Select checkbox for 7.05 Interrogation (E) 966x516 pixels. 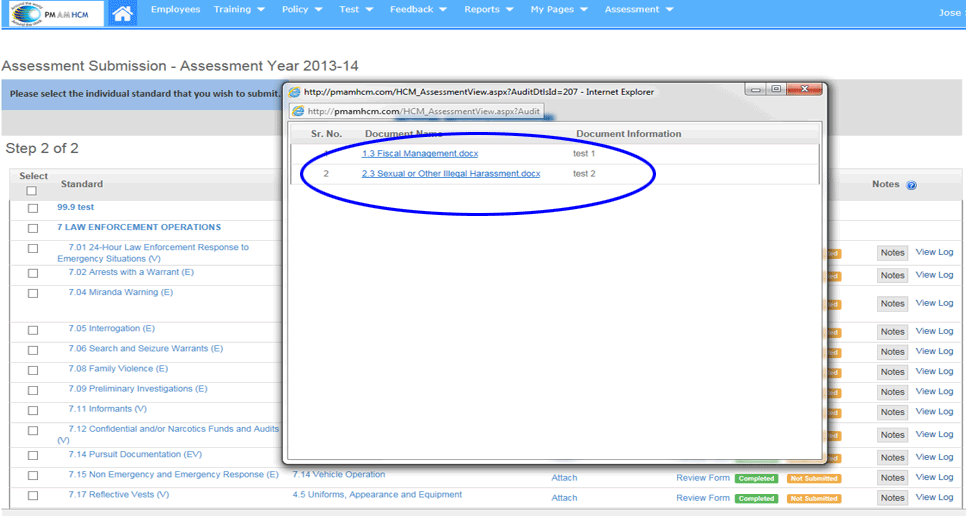click(33, 330)
